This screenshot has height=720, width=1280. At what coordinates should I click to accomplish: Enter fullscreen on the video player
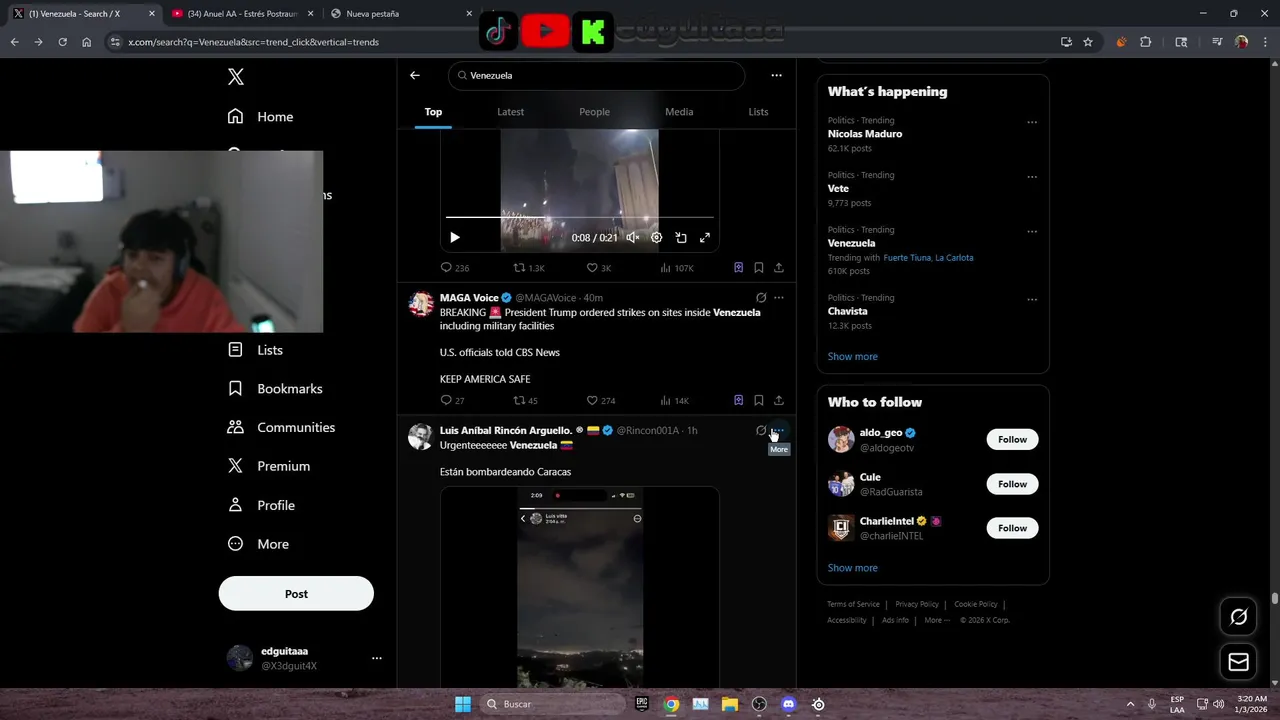tap(705, 238)
